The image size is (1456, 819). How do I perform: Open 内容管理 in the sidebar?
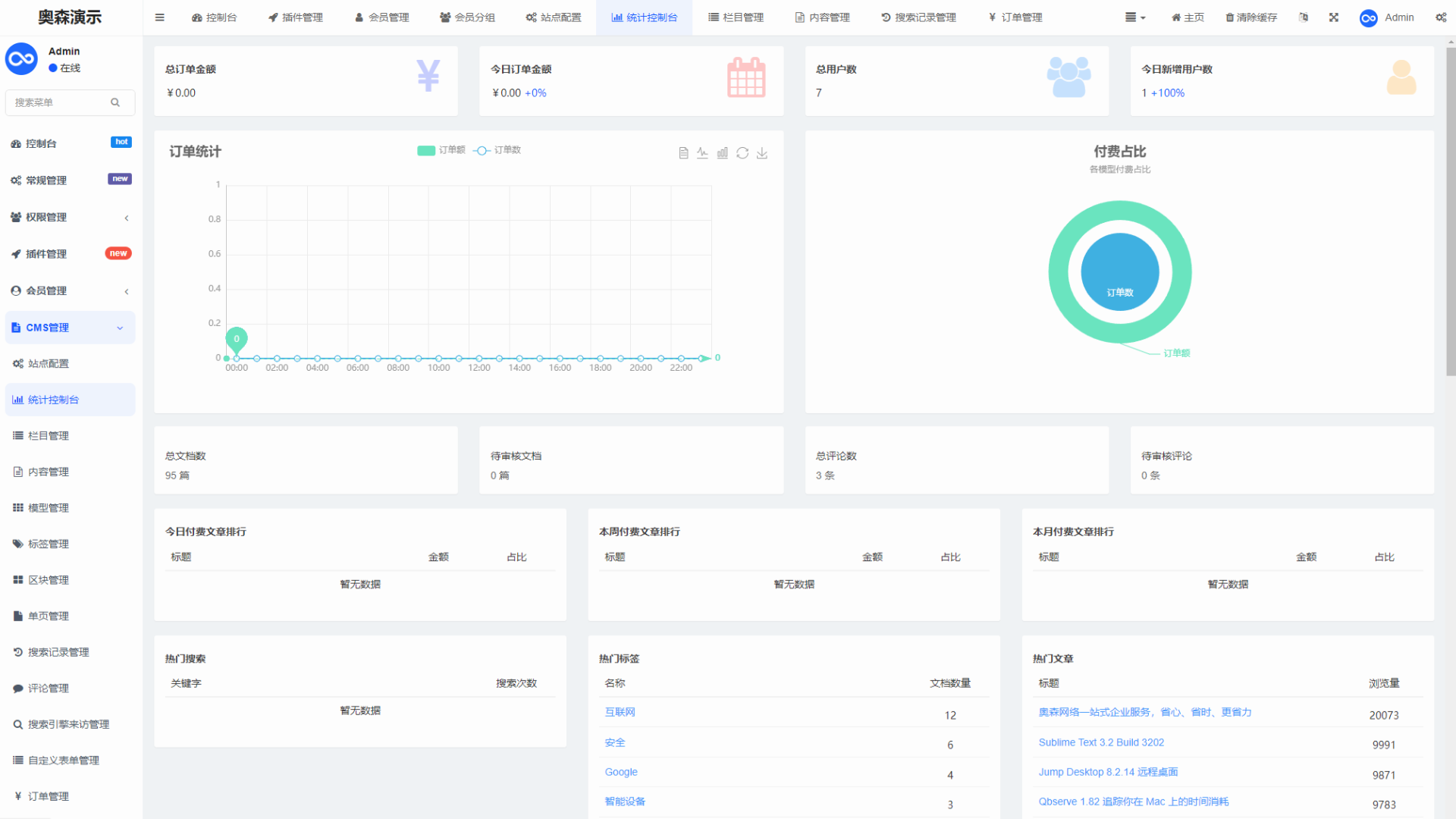(x=49, y=472)
